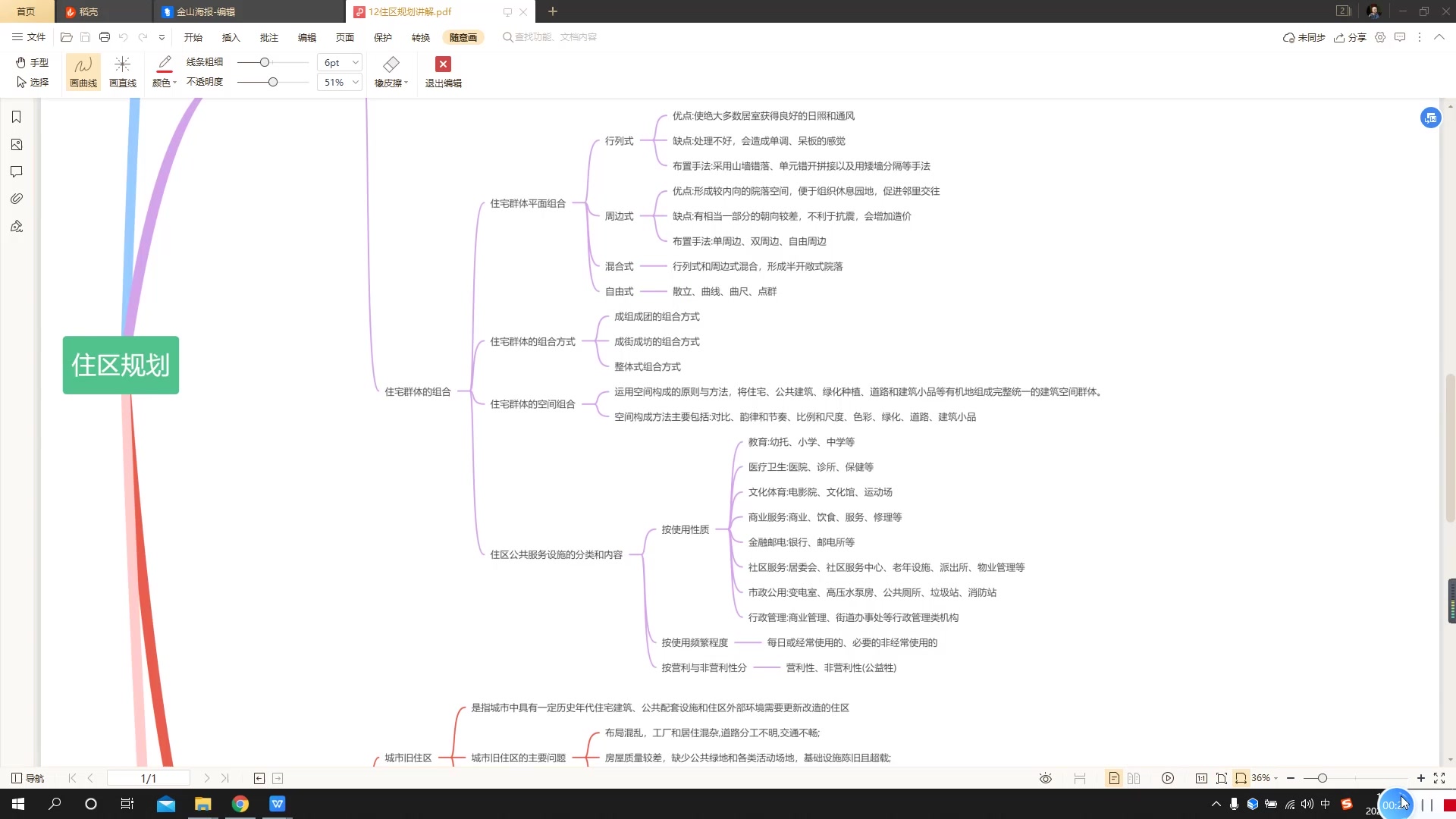Click the open folder icon
The image size is (1456, 819).
(67, 37)
